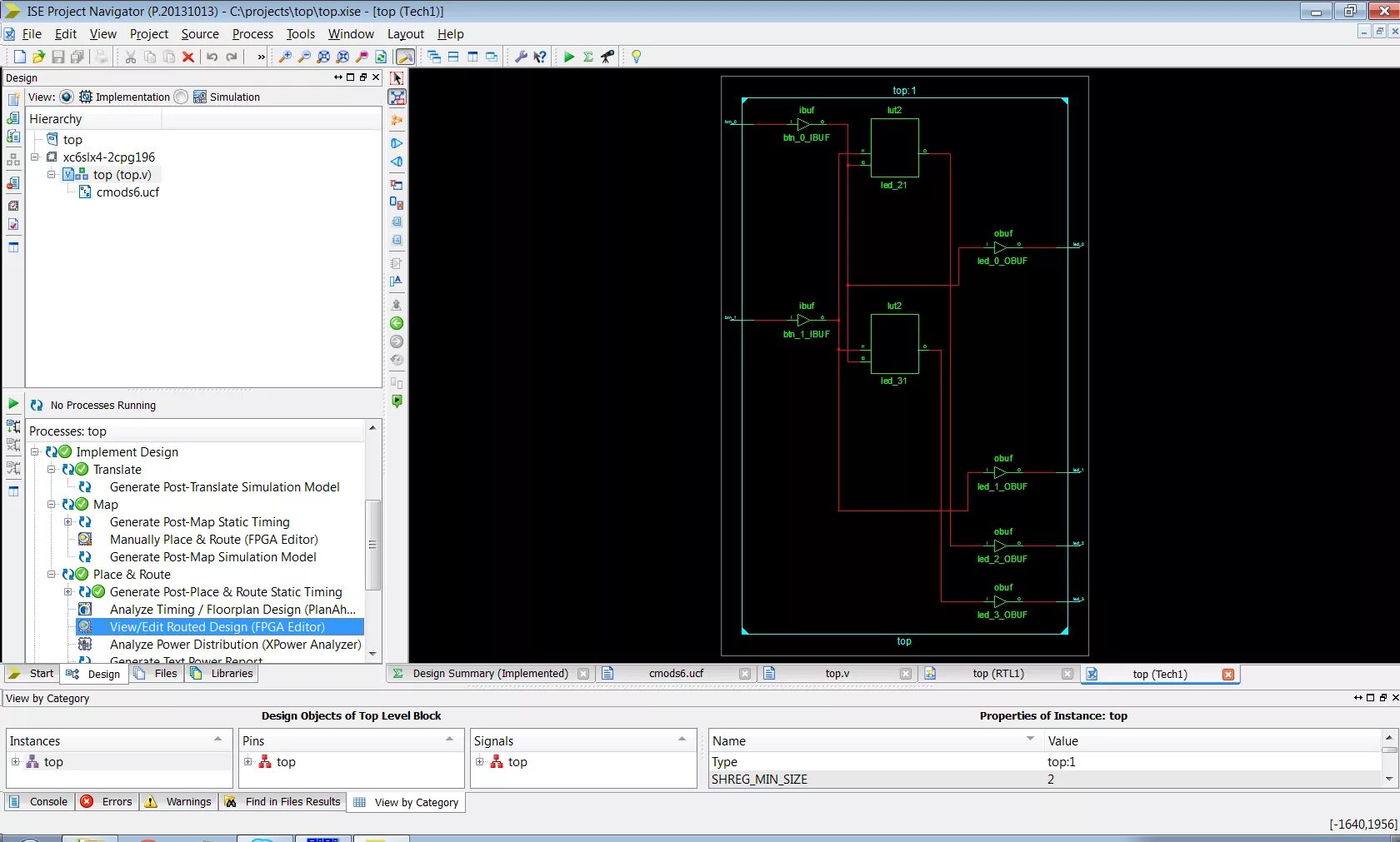Expand Generate Post-Map Static Timing node
The width and height of the screenshot is (1400, 842).
[x=68, y=521]
